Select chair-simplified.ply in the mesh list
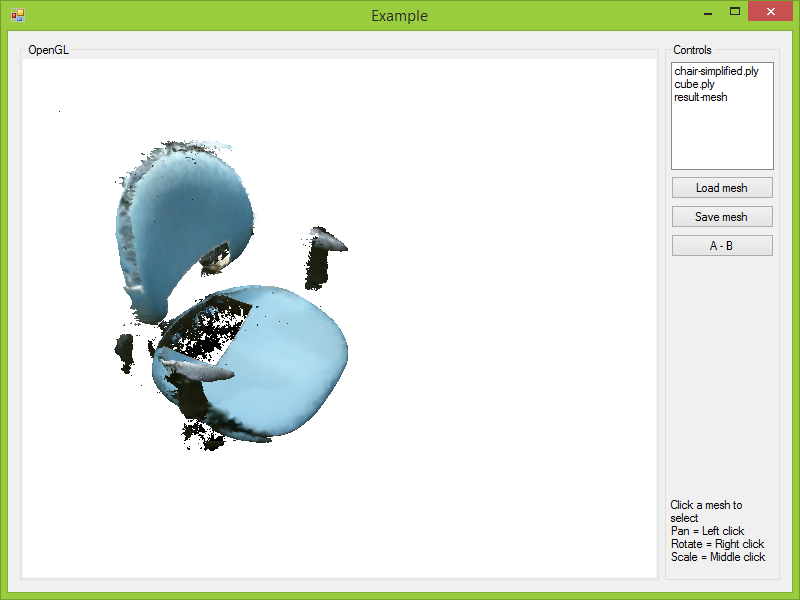 click(x=716, y=71)
